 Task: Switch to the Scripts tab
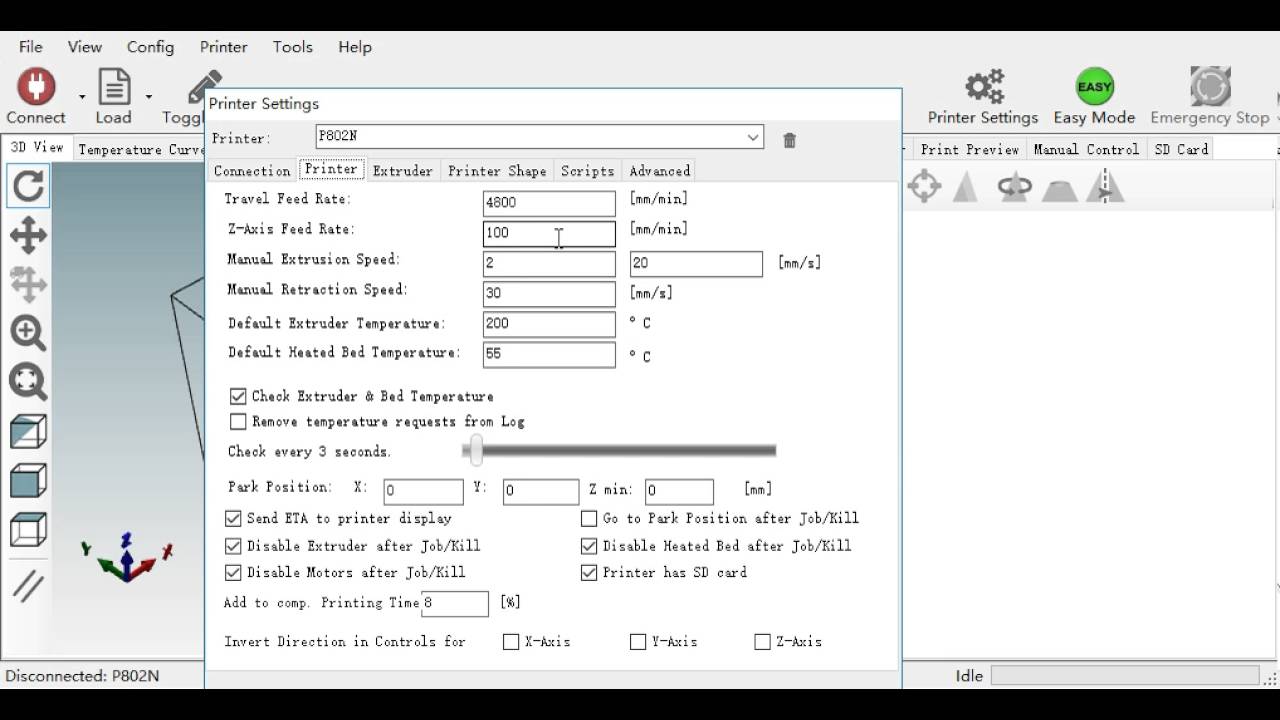(x=587, y=171)
